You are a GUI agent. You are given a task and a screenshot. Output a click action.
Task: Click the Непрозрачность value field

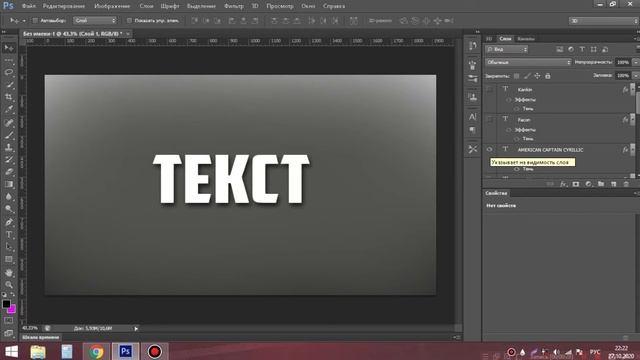623,62
